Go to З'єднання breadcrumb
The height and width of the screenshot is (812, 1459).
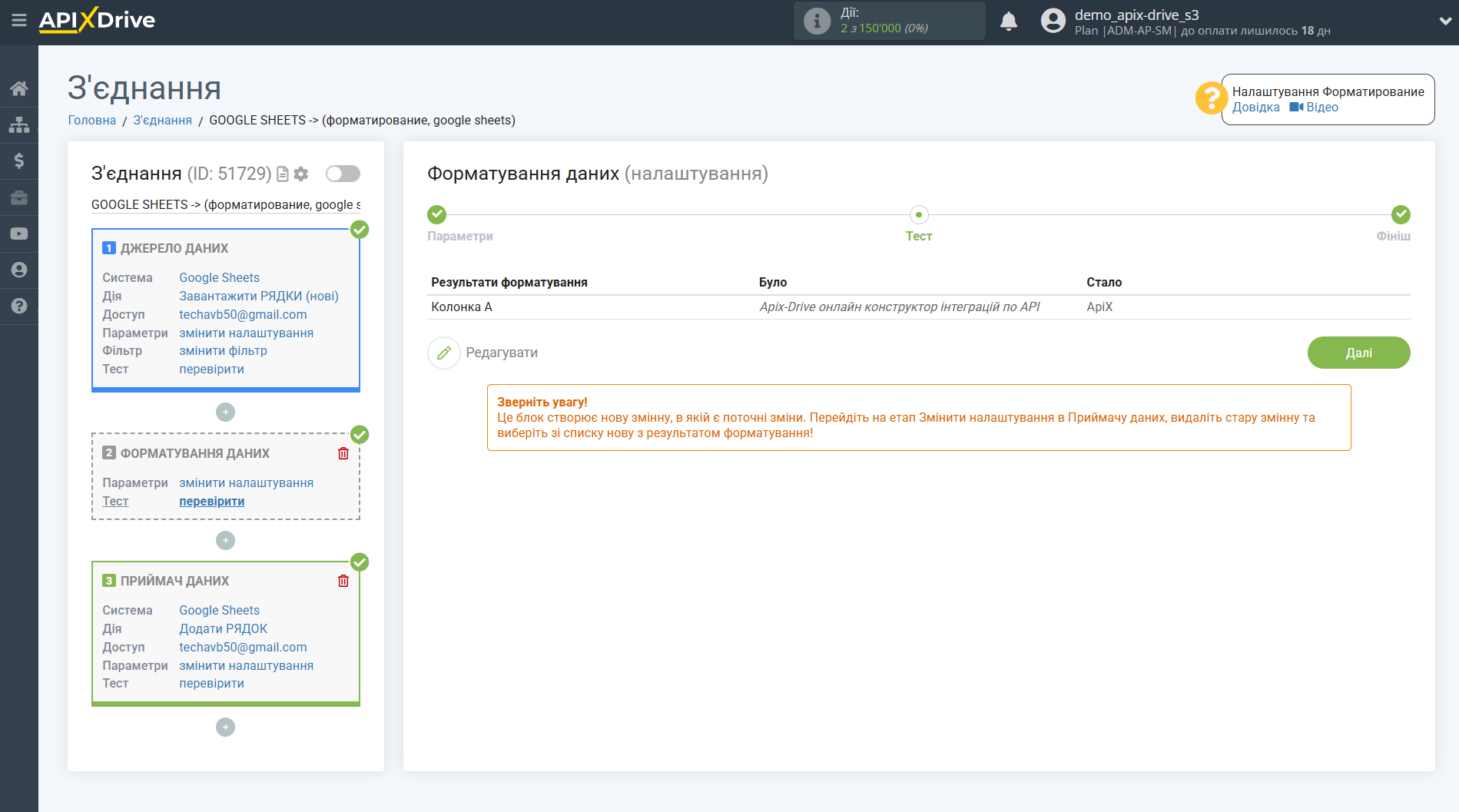[163, 120]
